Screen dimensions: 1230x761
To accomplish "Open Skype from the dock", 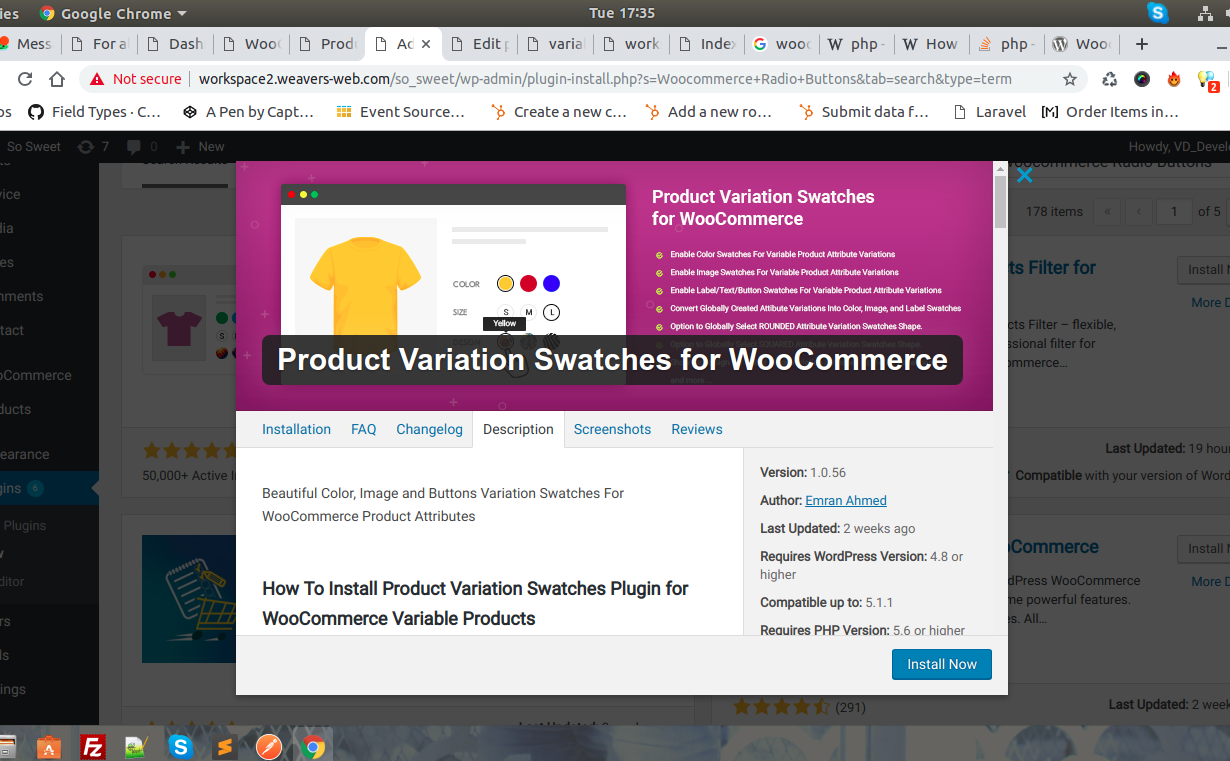I will pos(181,746).
